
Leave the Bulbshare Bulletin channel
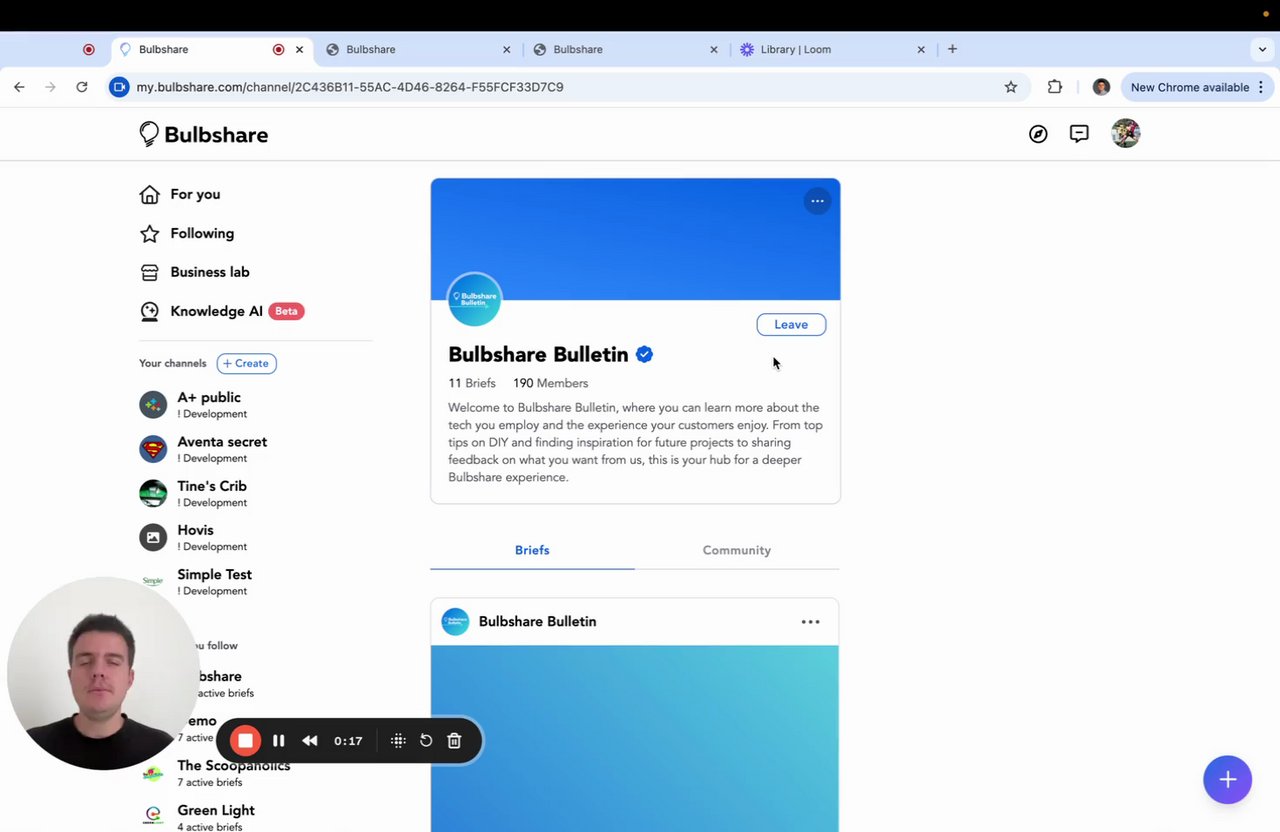[x=791, y=324]
